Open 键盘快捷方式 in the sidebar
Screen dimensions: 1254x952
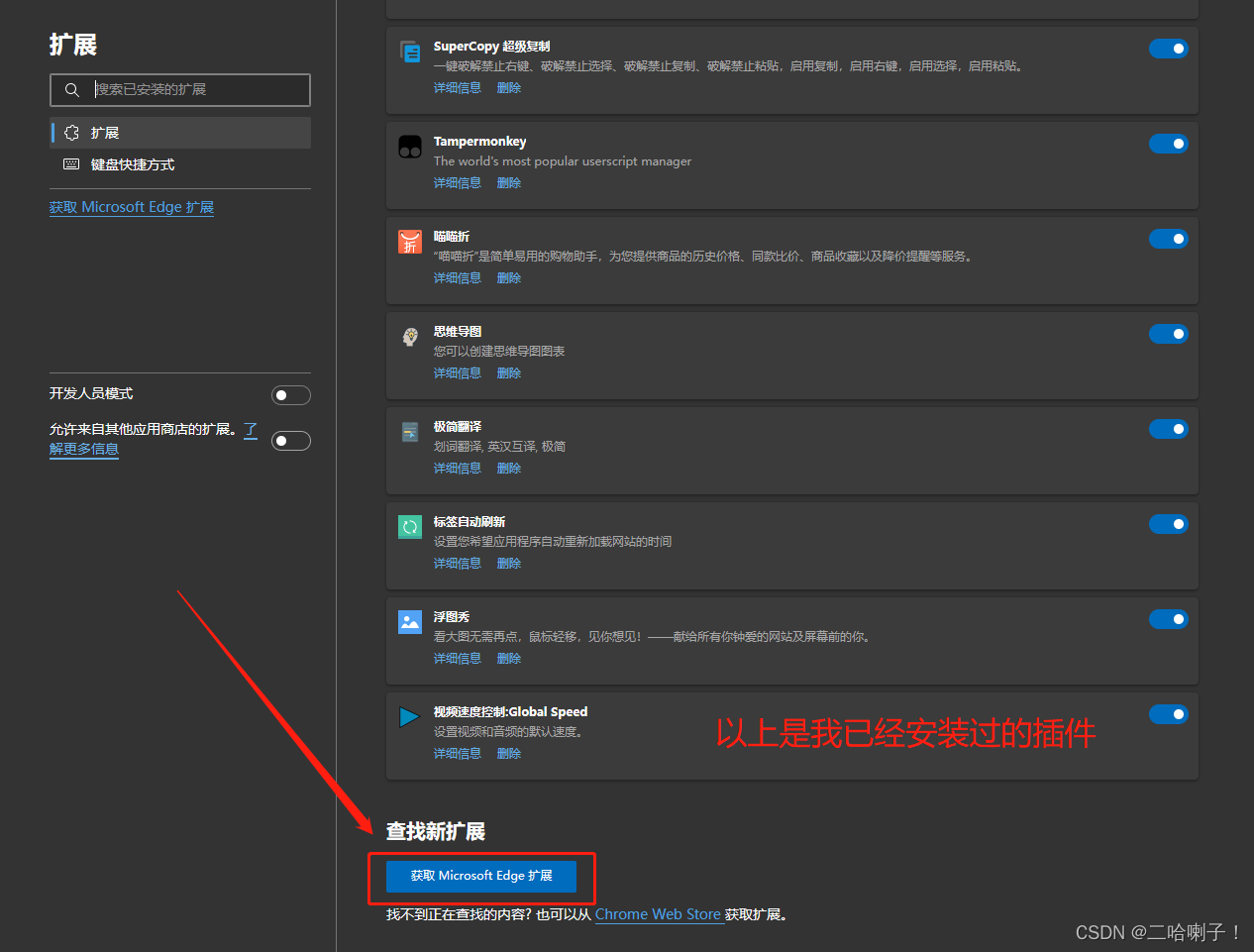pyautogui.click(x=180, y=164)
